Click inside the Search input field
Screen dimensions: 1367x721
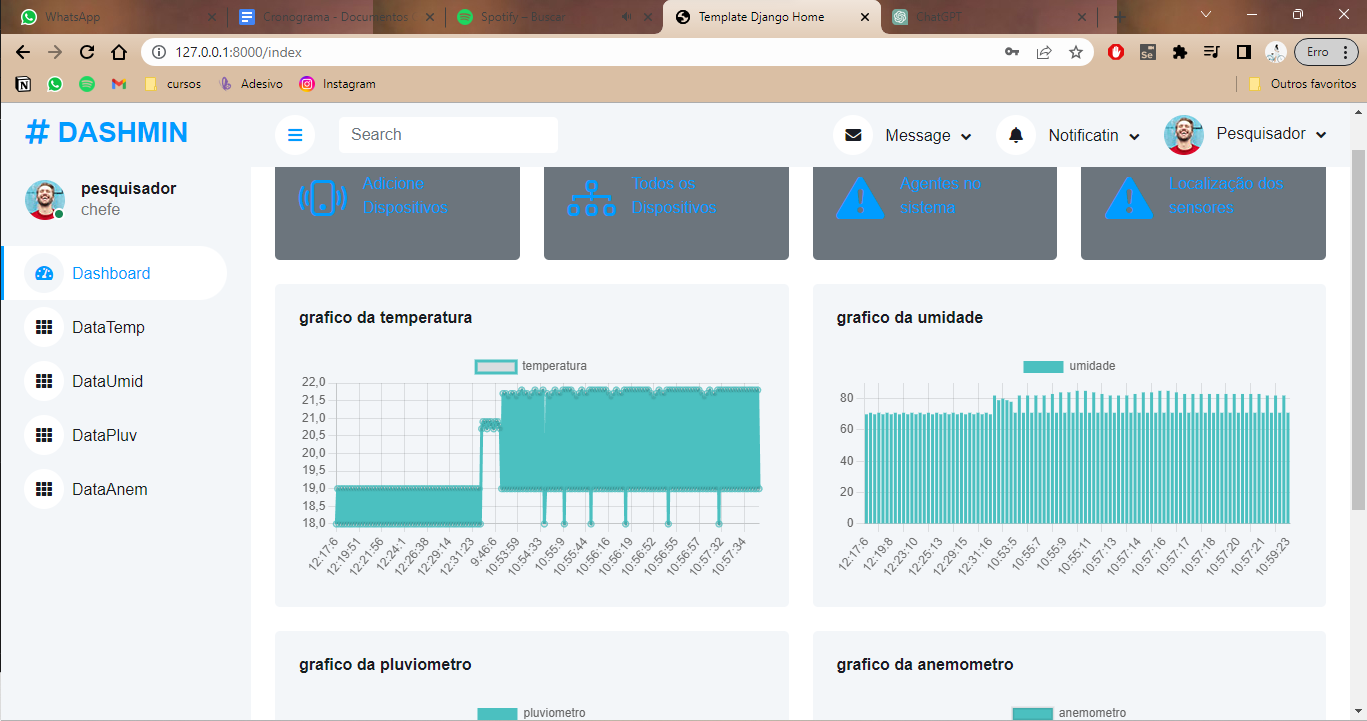tap(448, 134)
